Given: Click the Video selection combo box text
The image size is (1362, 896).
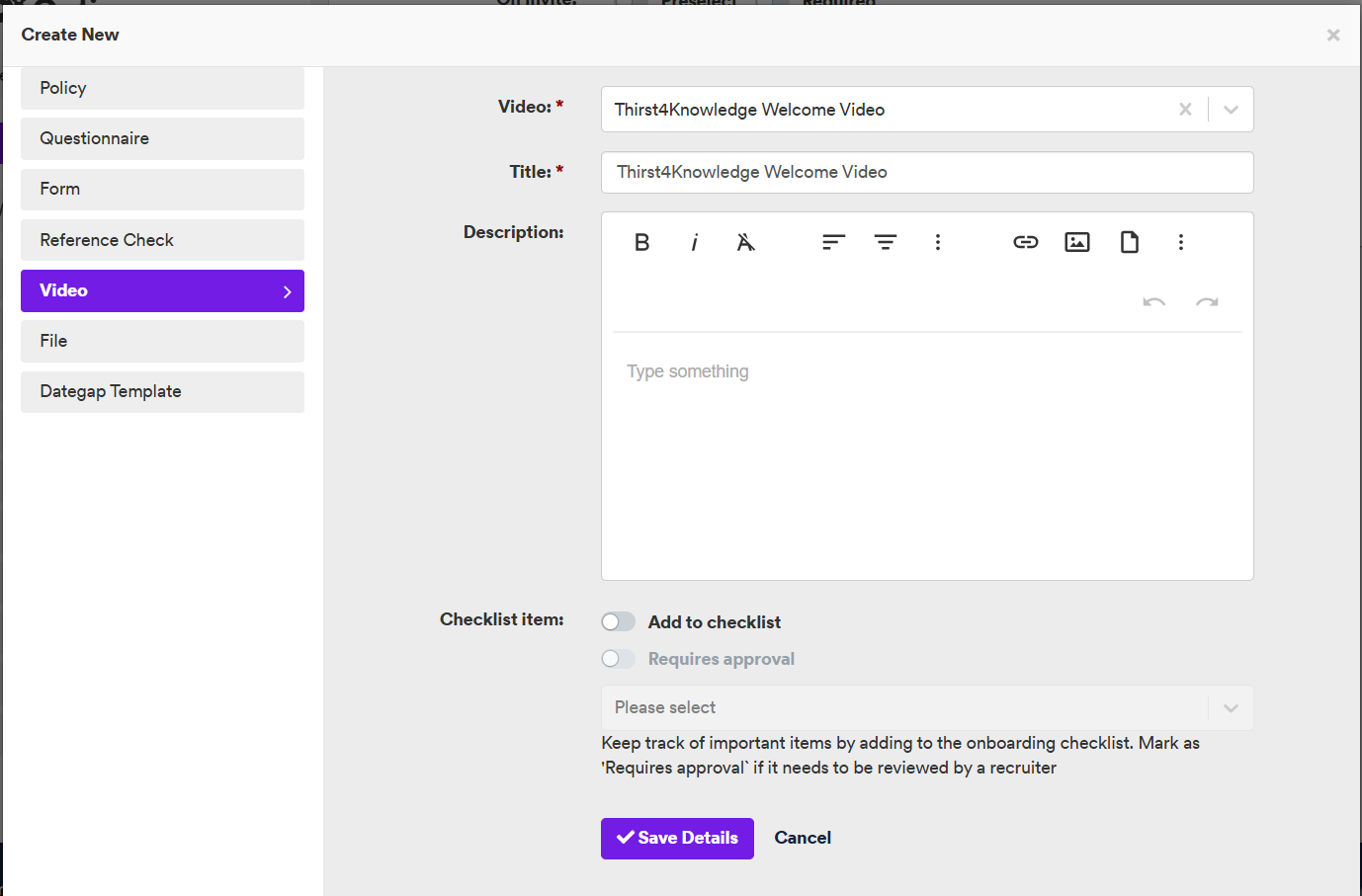Looking at the screenshot, I should tap(749, 110).
